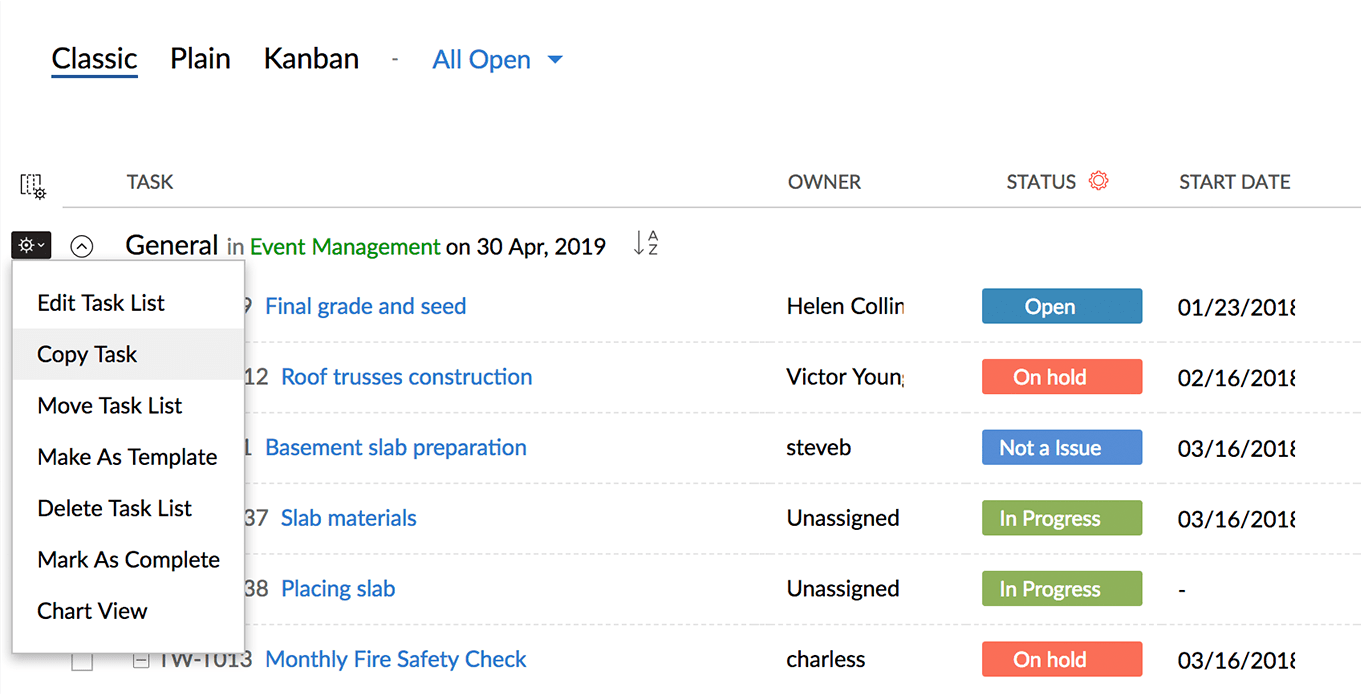
Task: Choose Chart View from the menu
Action: click(x=128, y=611)
